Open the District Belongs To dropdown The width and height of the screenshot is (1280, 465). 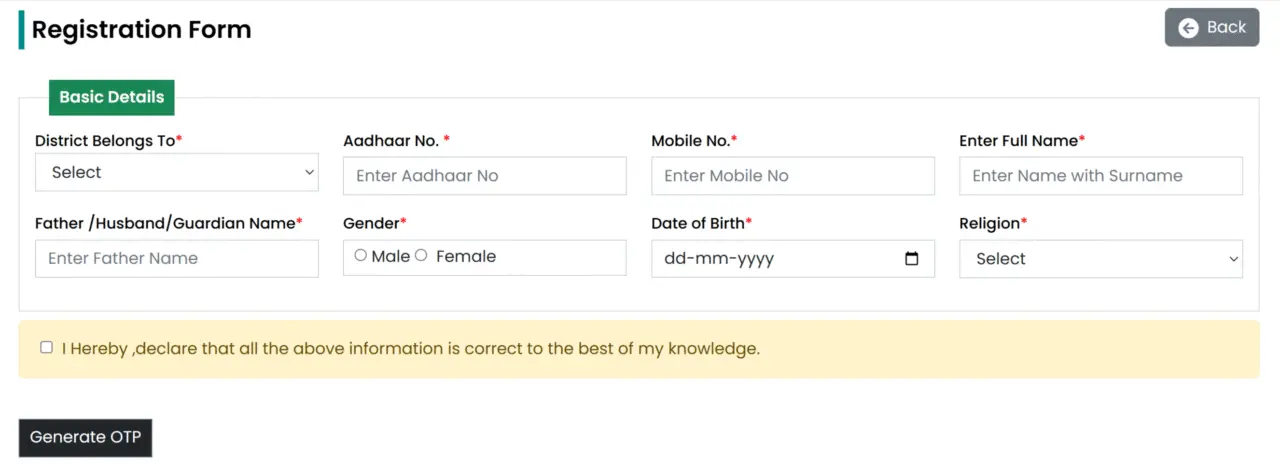[177, 172]
